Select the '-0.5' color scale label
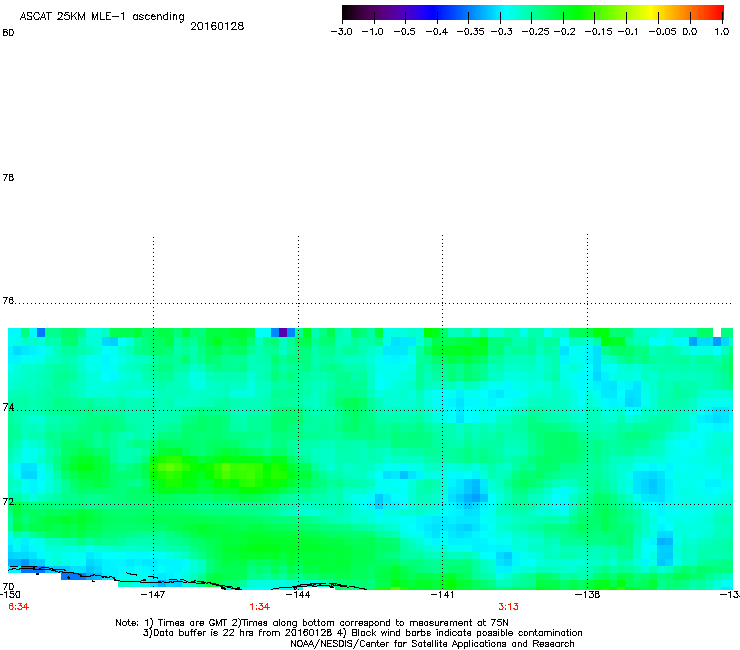The width and height of the screenshot is (740, 650). (404, 32)
